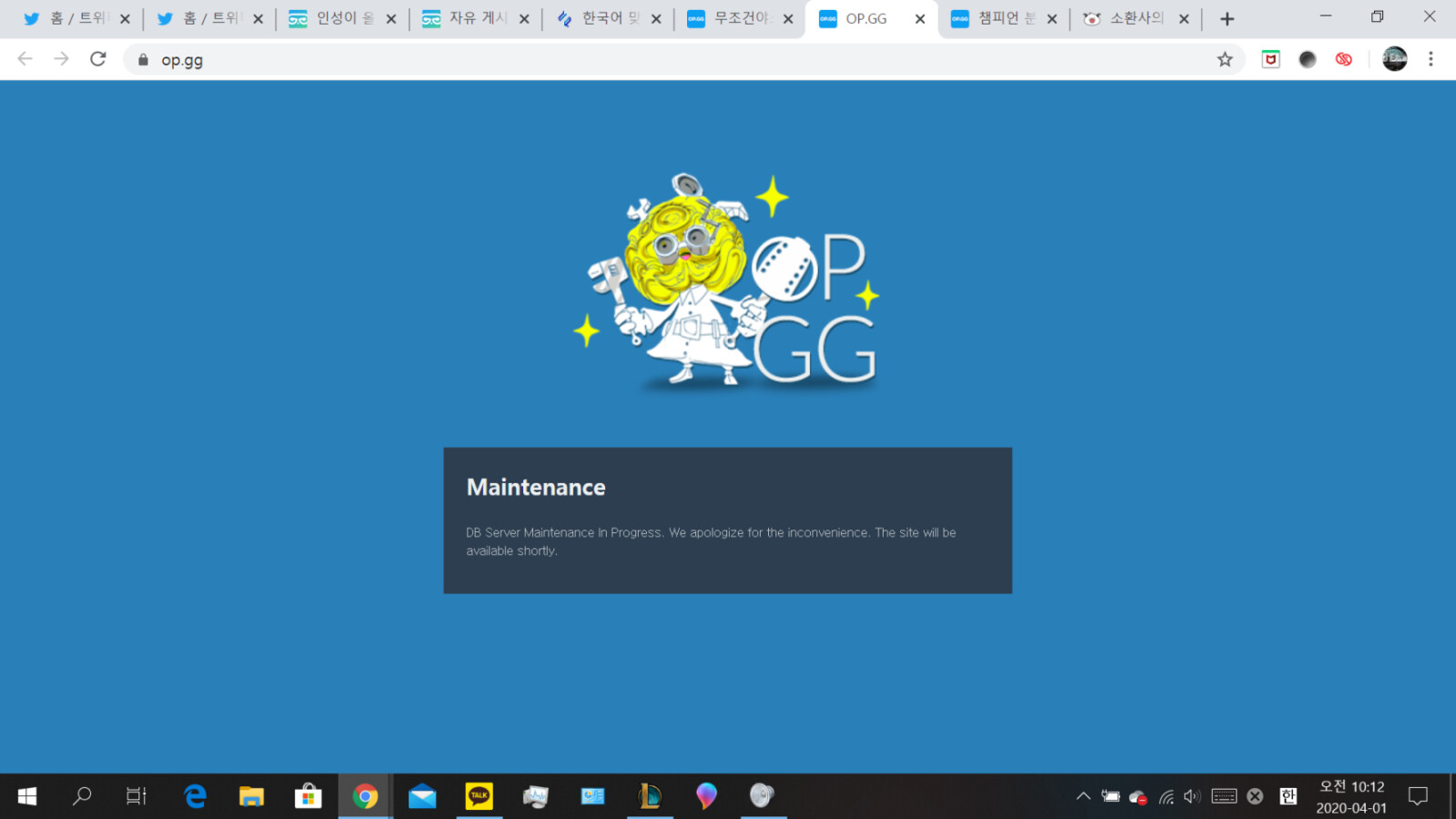Image resolution: width=1456 pixels, height=819 pixels.
Task: Open the touch keyboard from the tray
Action: click(x=1224, y=796)
